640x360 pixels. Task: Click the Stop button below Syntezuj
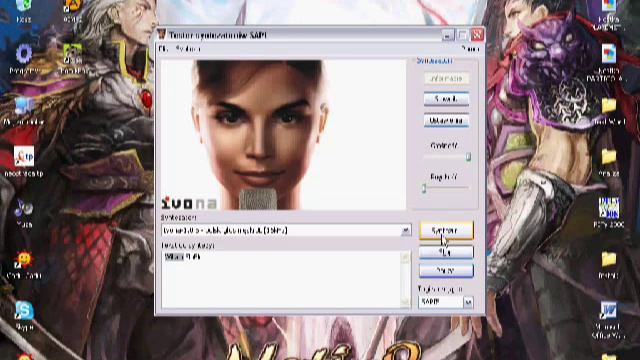(446, 253)
